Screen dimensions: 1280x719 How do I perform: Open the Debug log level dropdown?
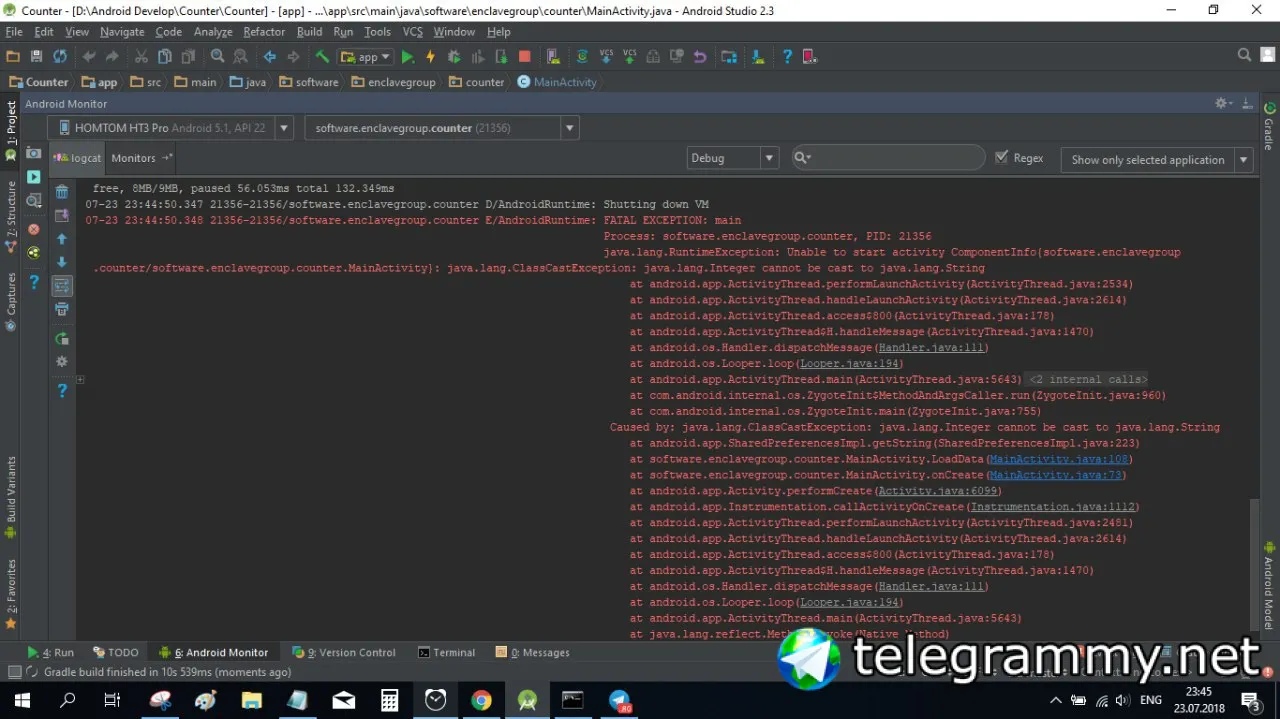coord(733,158)
